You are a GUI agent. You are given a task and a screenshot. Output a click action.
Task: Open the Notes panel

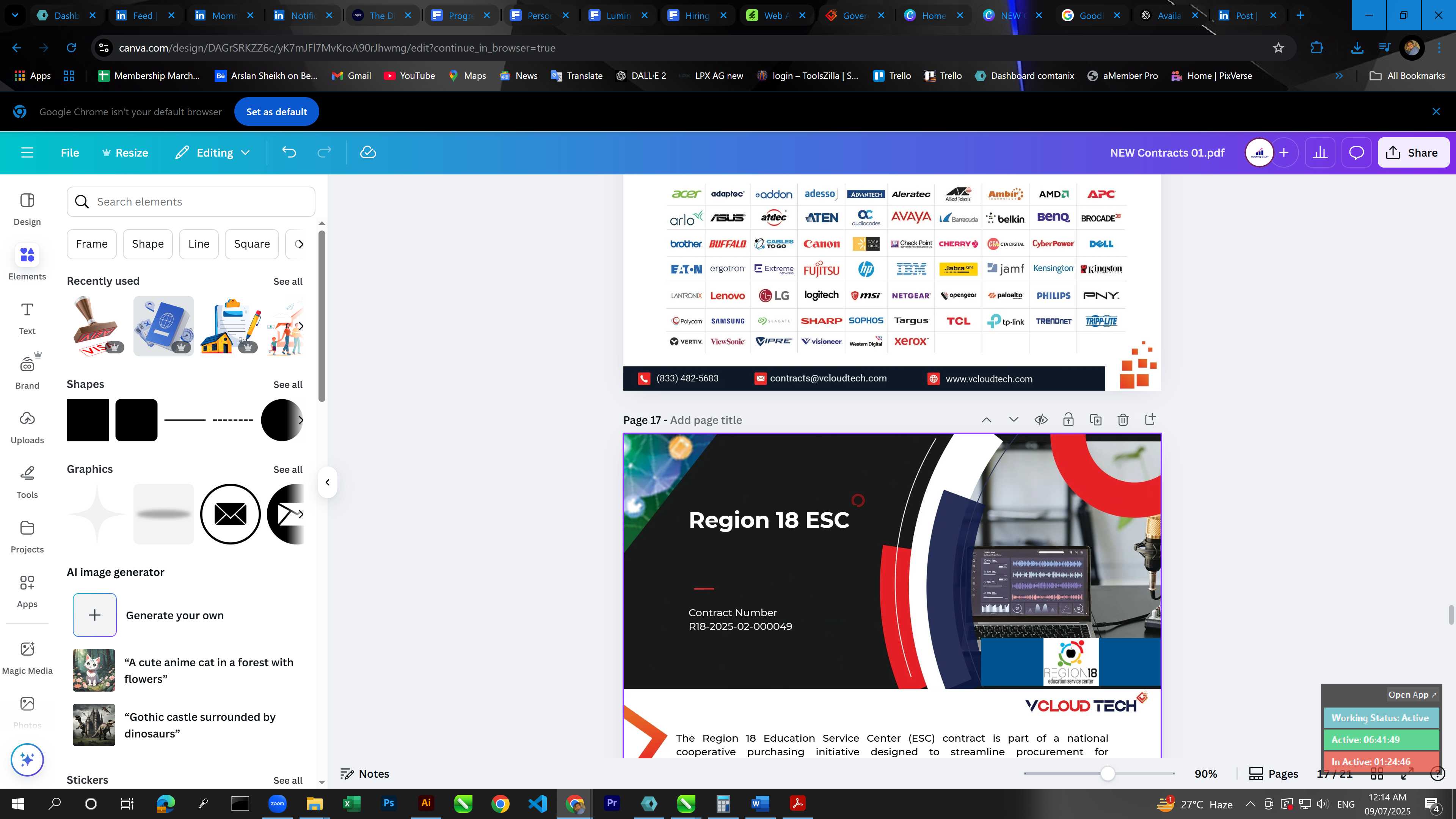364,774
